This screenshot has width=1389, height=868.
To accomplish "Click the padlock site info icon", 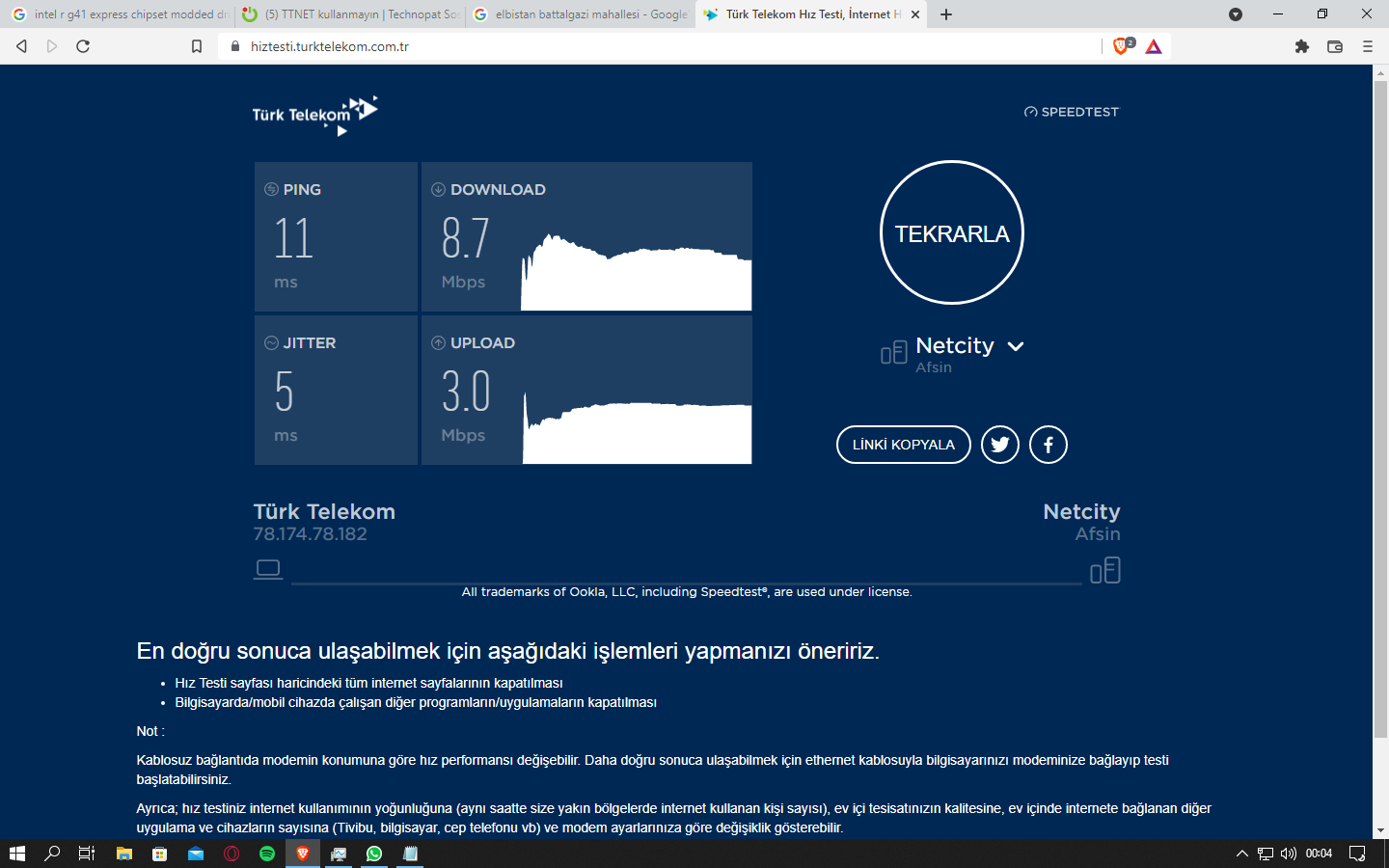I will click(235, 46).
